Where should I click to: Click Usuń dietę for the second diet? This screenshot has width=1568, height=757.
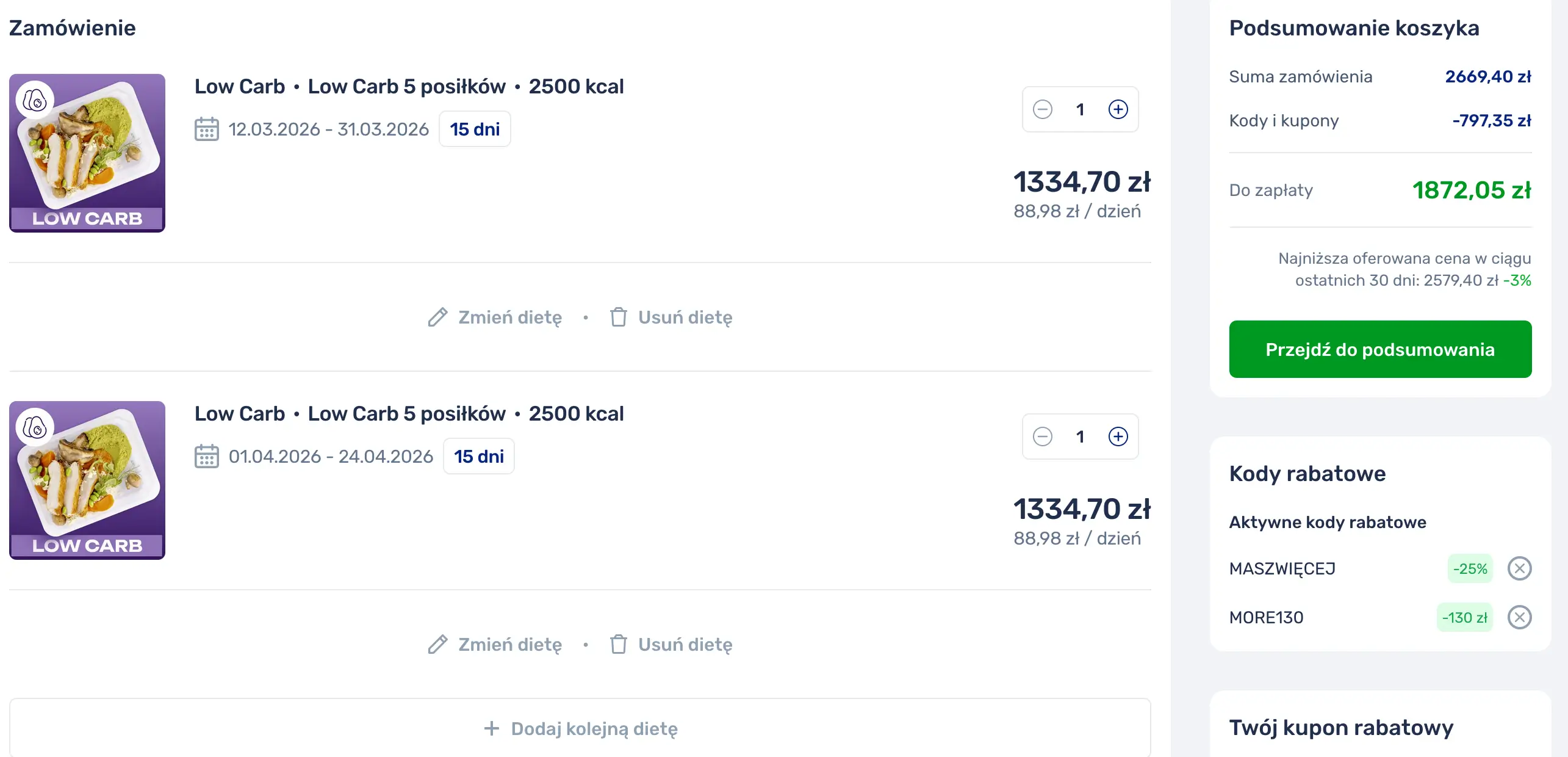(671, 645)
